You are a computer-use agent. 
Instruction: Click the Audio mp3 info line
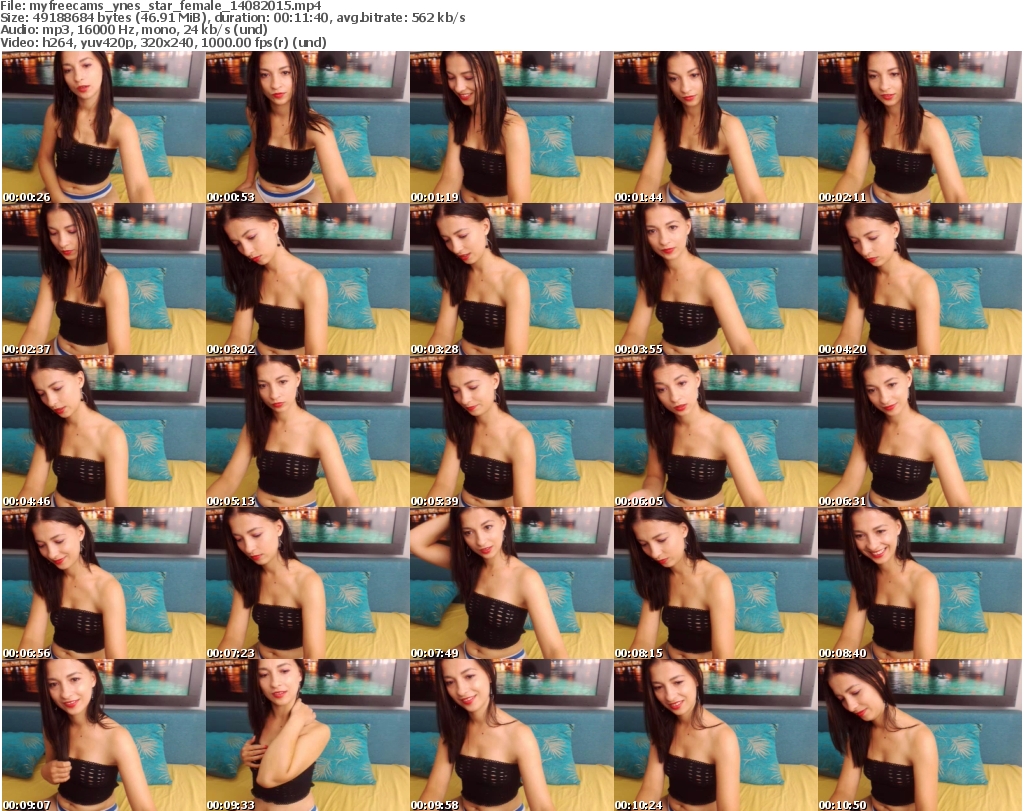tap(134, 30)
